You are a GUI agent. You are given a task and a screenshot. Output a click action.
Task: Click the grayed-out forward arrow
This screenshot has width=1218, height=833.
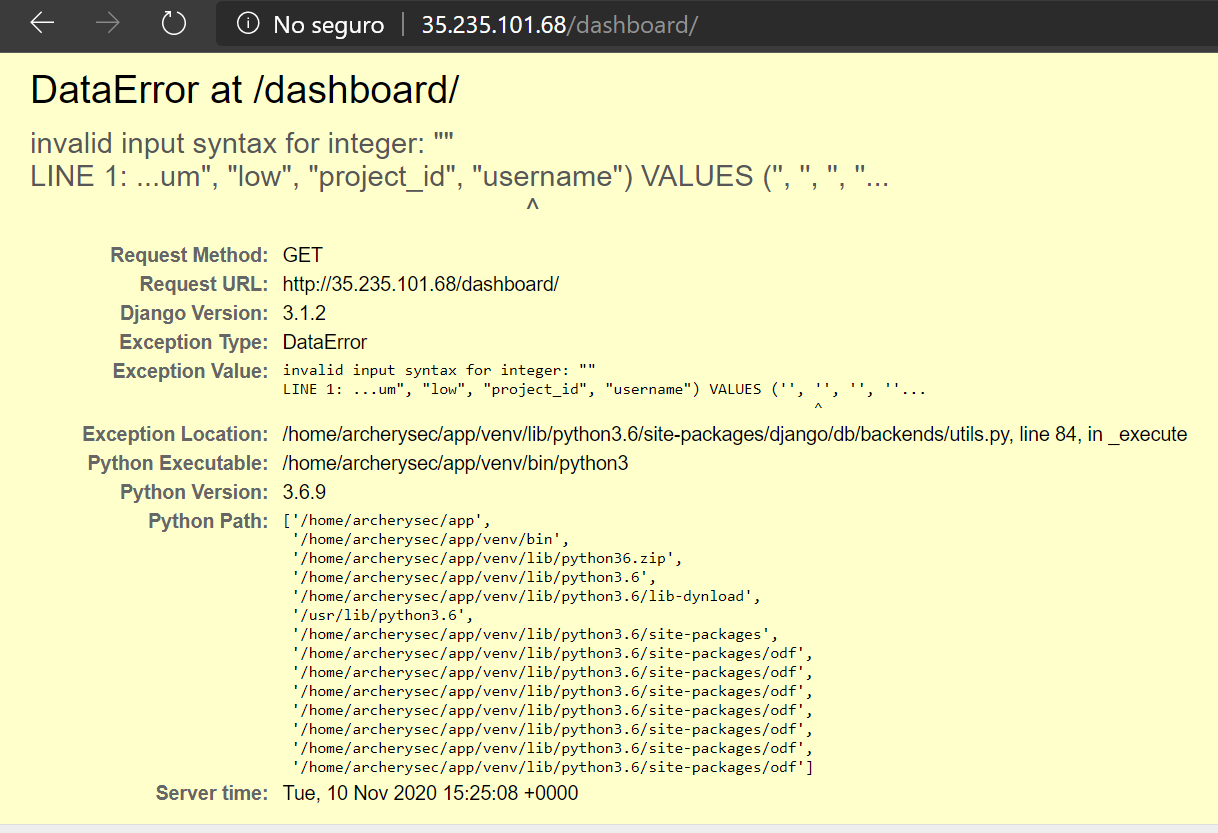point(107,24)
